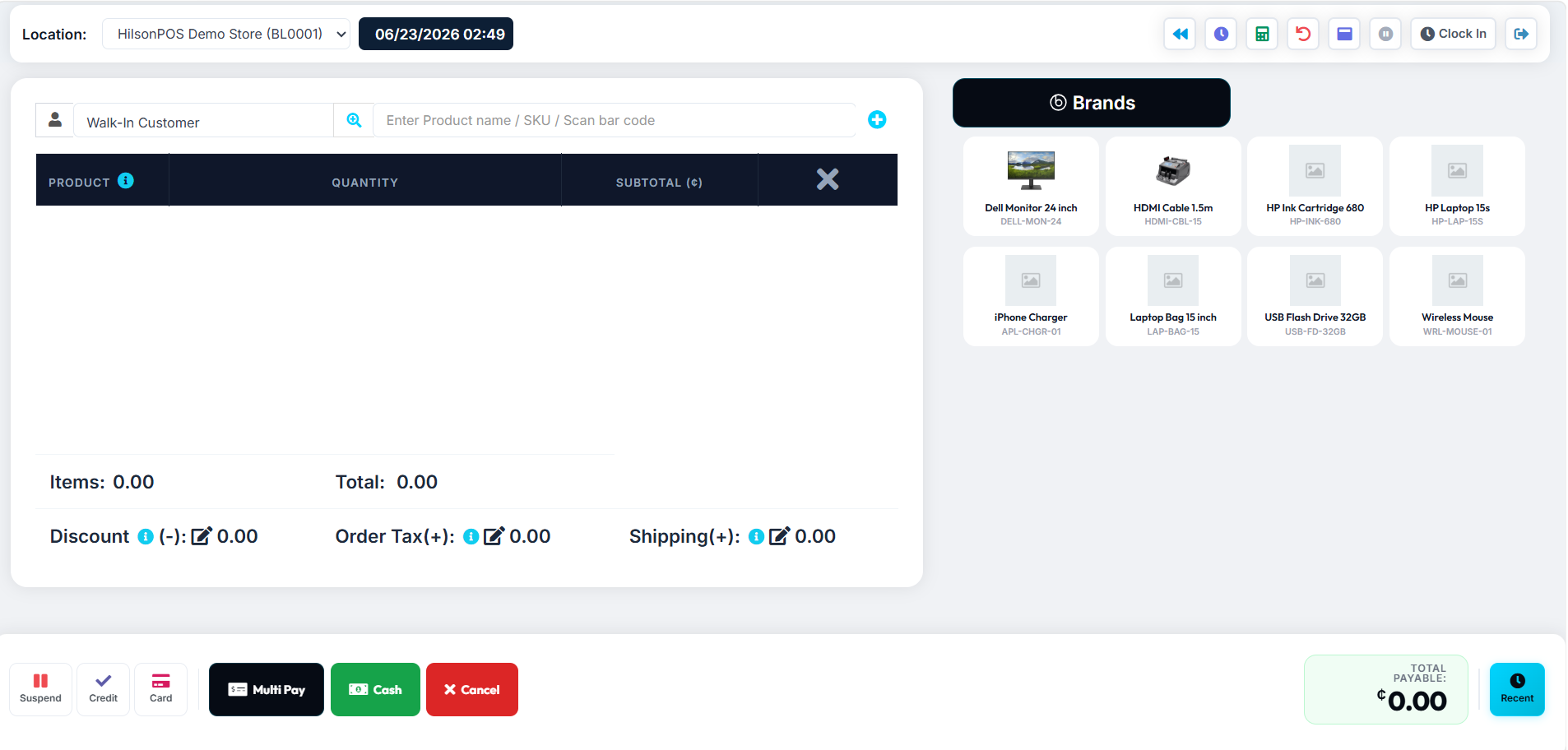Click the search magnifier icon beside product field

[x=354, y=120]
